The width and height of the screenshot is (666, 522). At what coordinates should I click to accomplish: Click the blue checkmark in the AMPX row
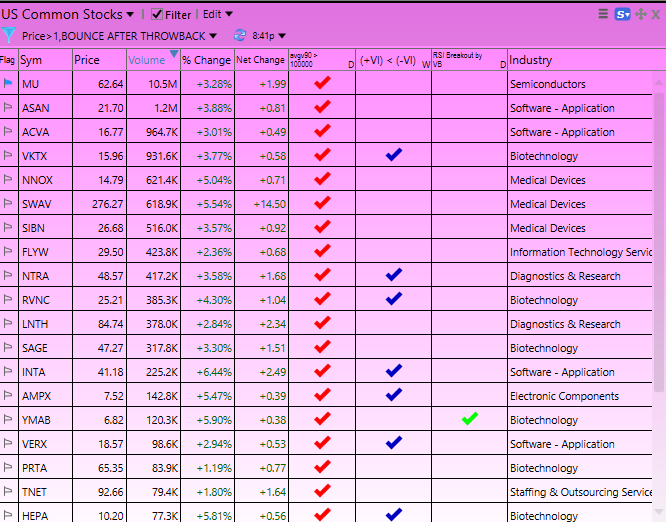tap(394, 394)
